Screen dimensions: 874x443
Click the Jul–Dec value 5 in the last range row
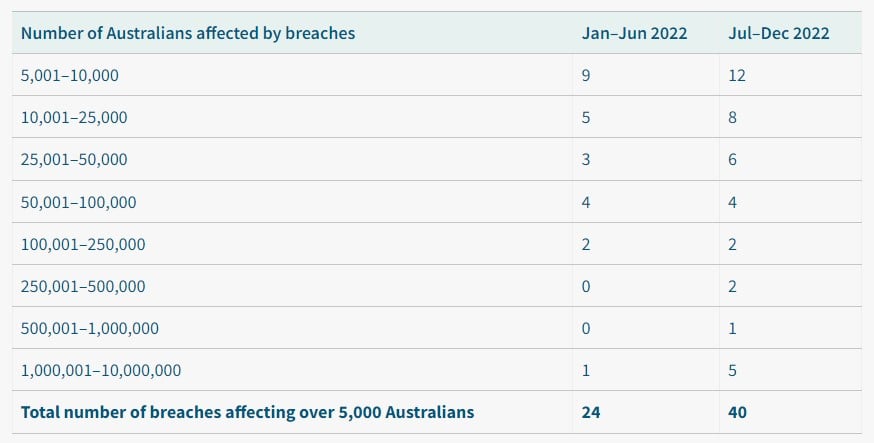[732, 370]
